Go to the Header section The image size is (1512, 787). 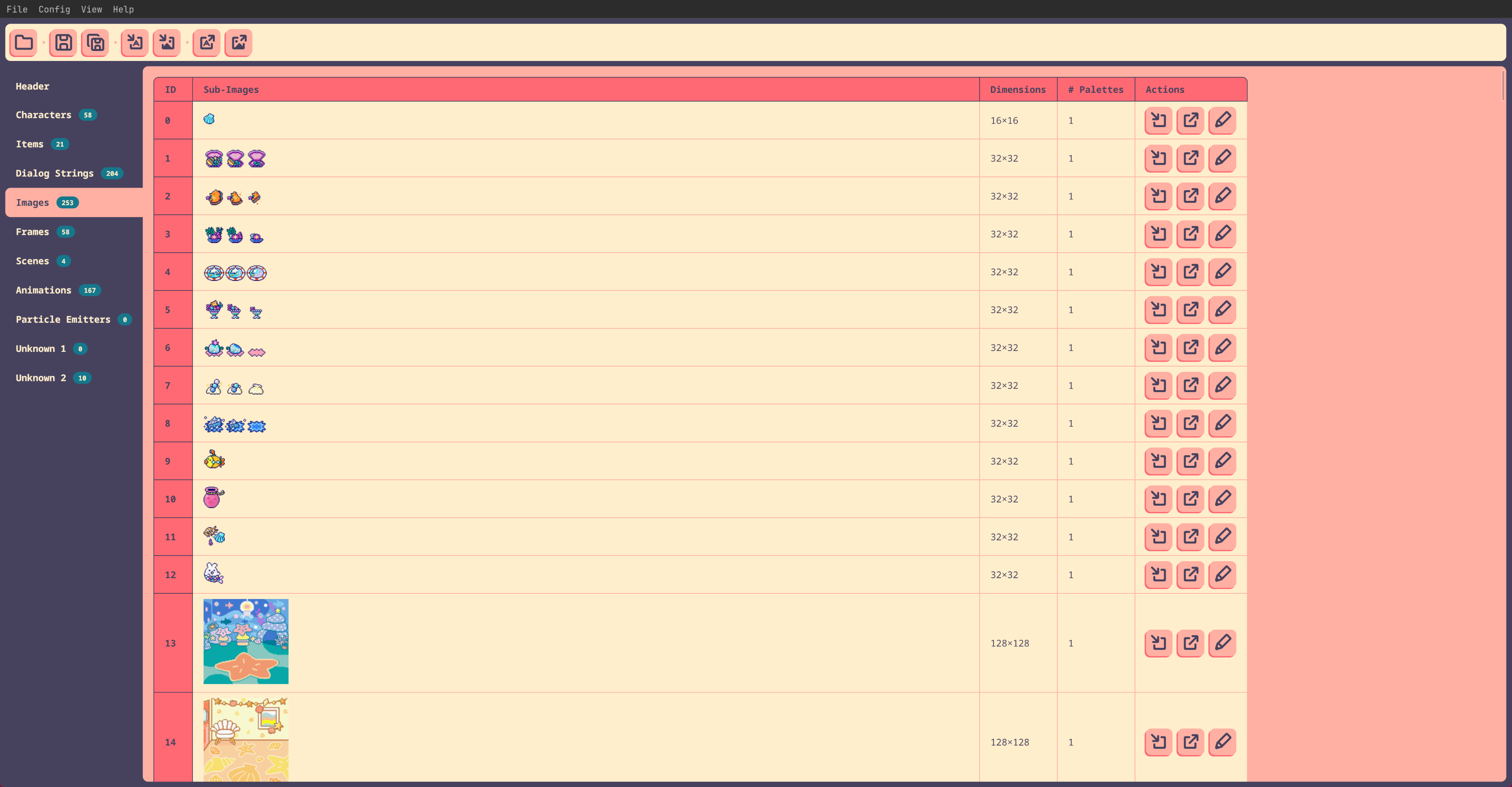click(74, 86)
